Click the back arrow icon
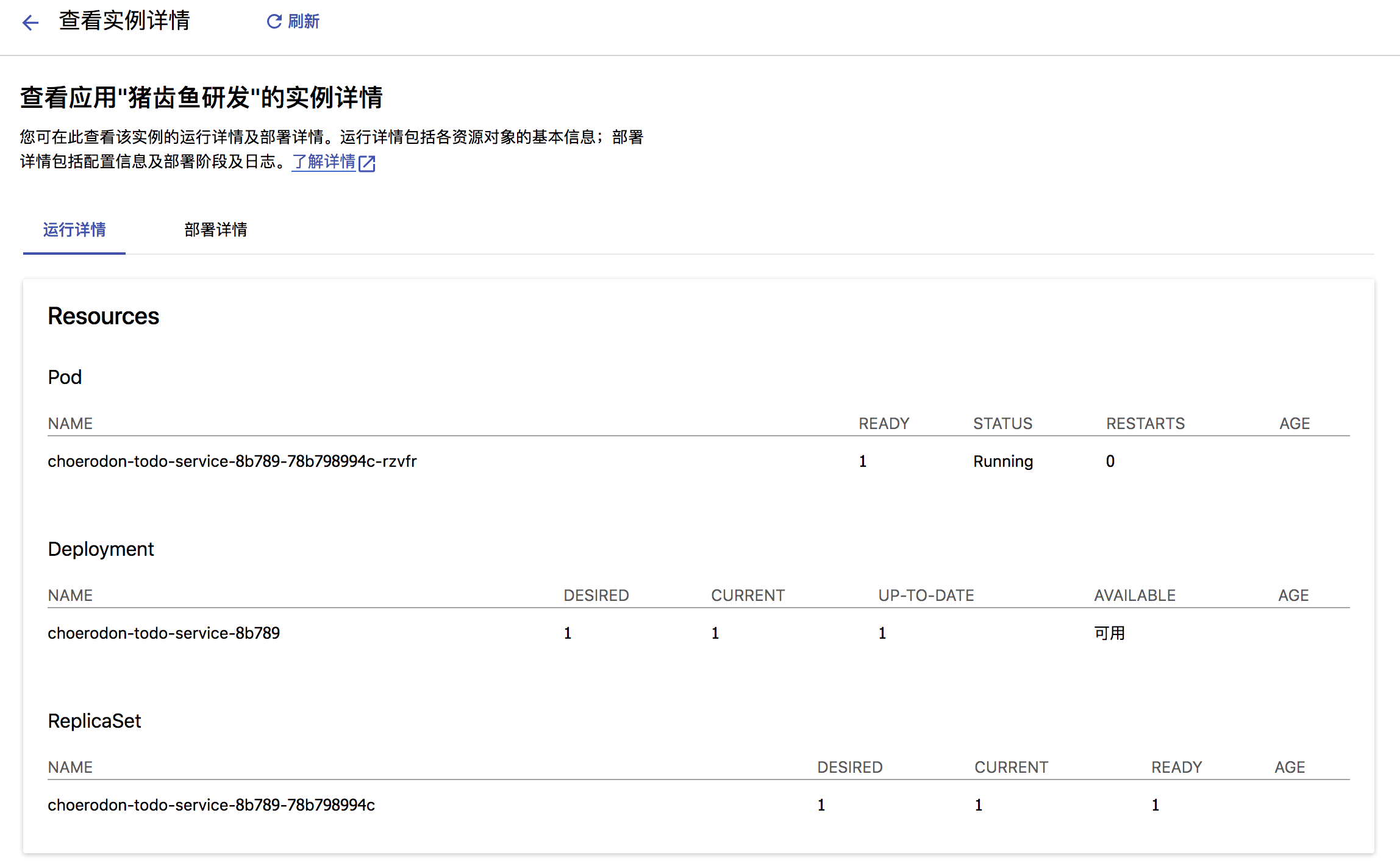The image size is (1400, 863). click(30, 23)
